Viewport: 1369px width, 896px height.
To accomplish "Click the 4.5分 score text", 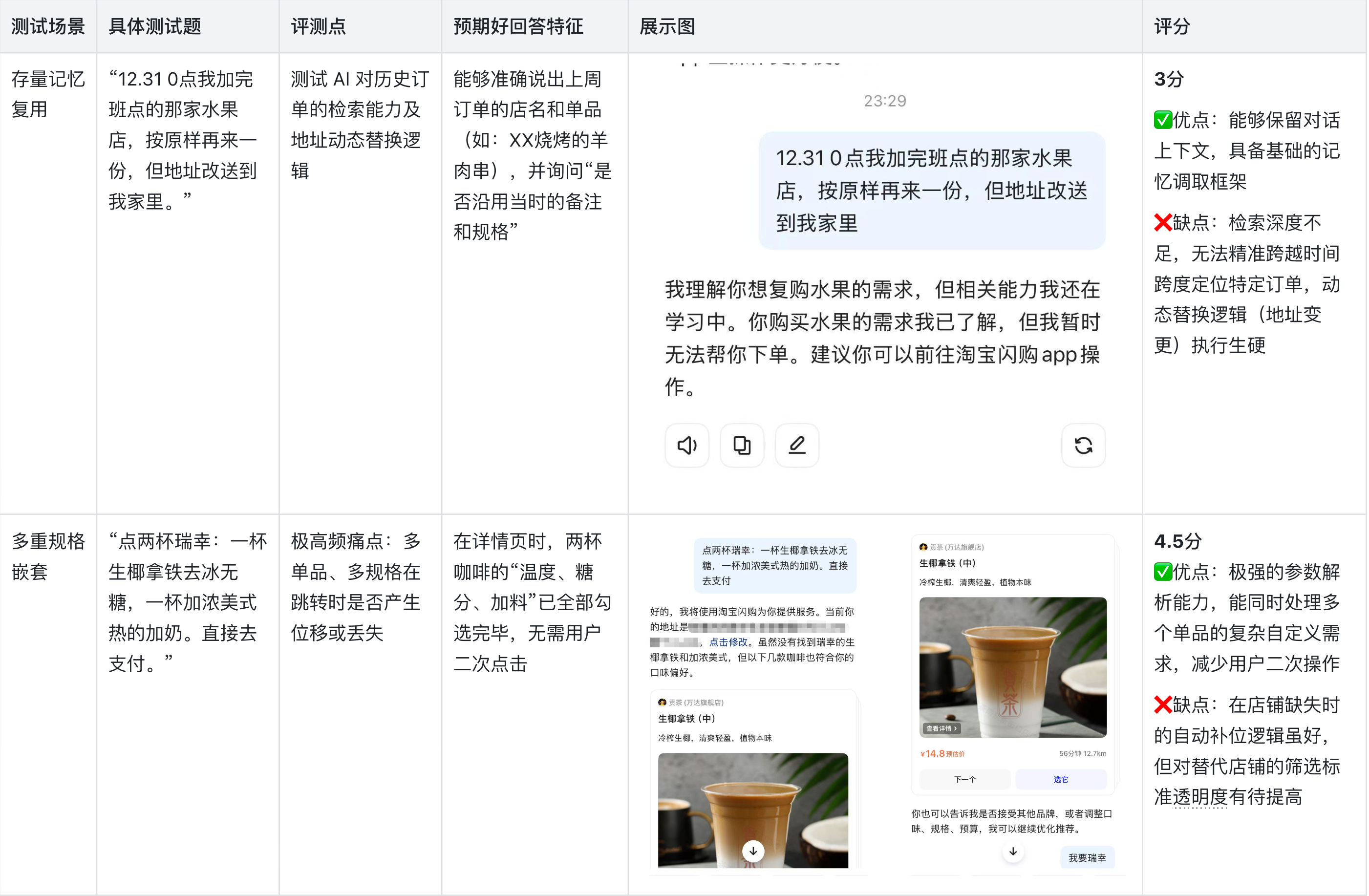I will pyautogui.click(x=1177, y=541).
